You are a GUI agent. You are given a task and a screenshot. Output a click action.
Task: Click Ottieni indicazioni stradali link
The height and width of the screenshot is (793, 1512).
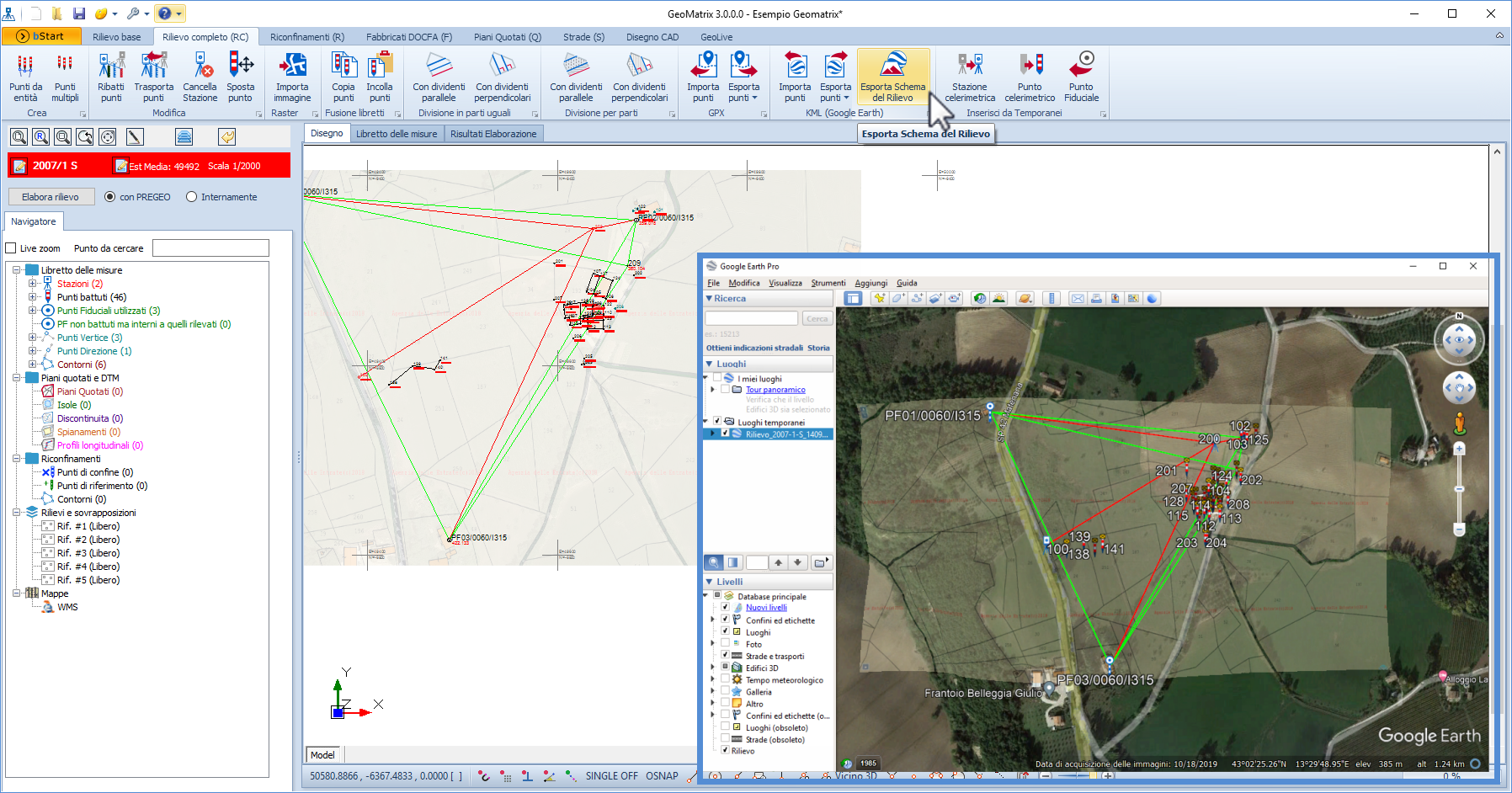point(754,348)
